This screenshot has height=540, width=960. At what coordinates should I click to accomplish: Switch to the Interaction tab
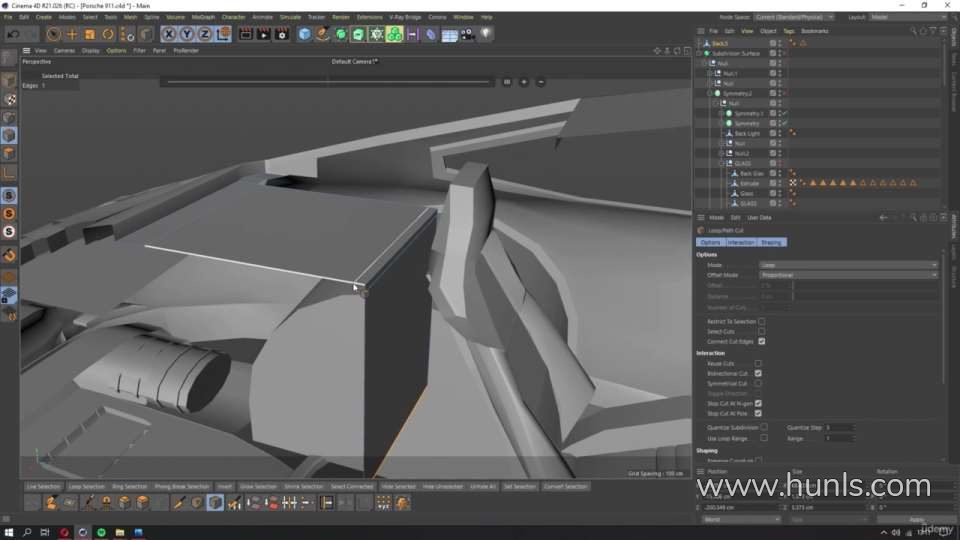741,242
